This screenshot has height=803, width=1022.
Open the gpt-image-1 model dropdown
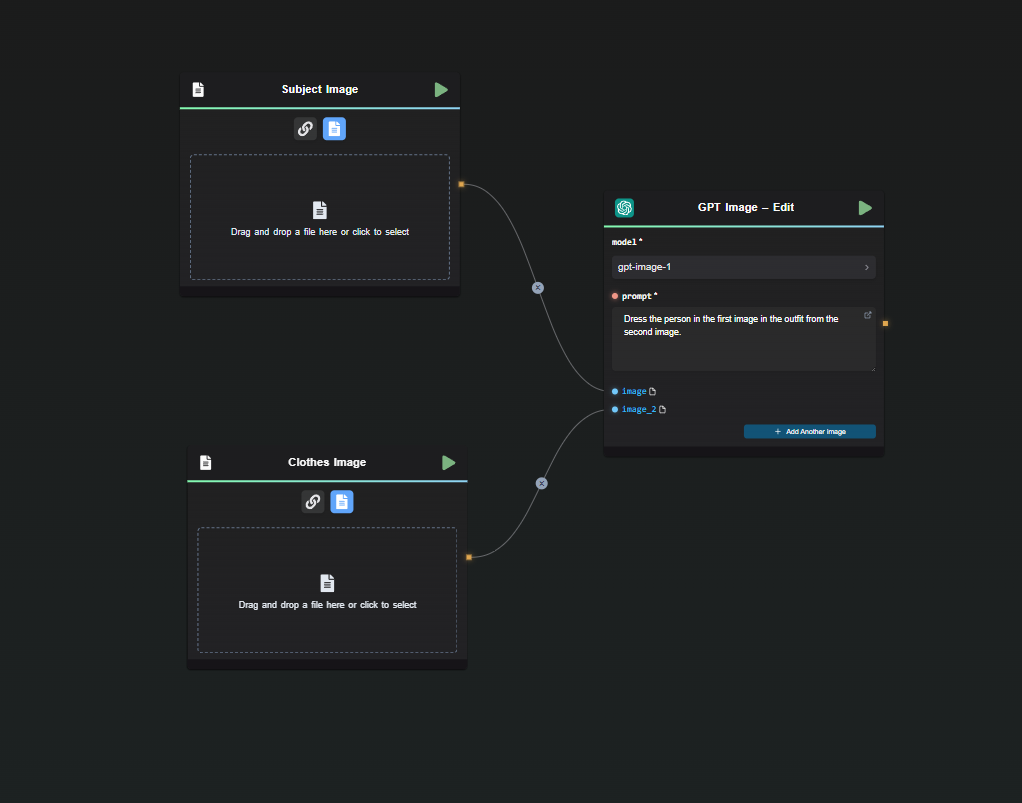[744, 267]
